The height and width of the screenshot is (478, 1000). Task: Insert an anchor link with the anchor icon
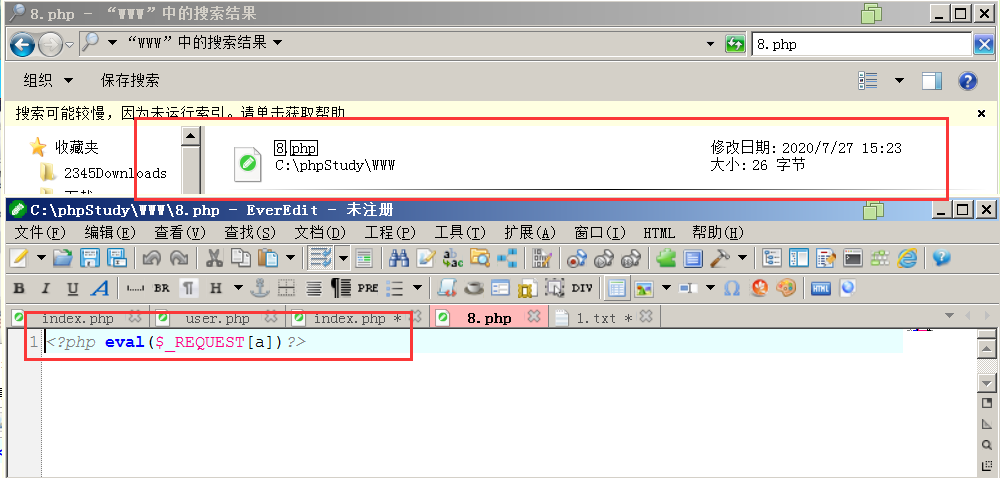tap(259, 288)
